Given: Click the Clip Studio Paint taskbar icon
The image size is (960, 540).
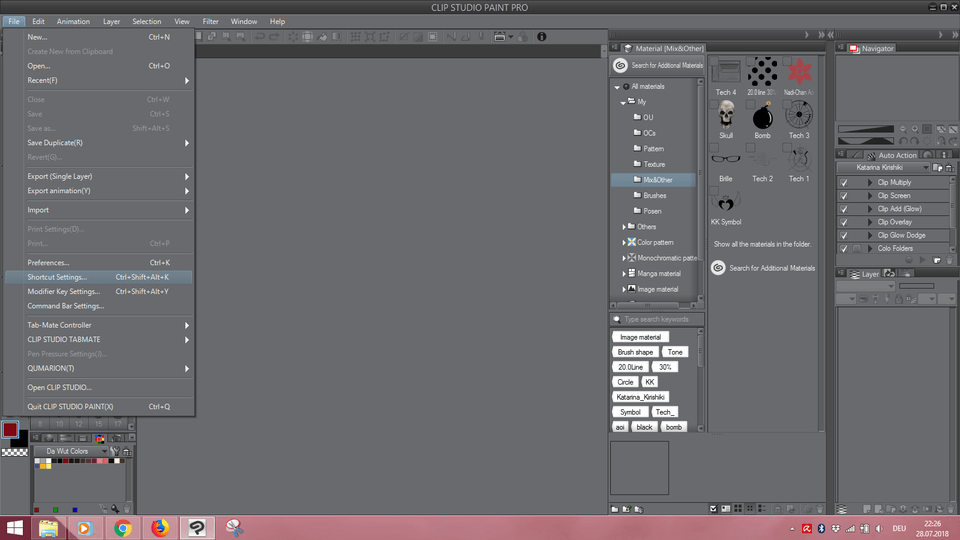Looking at the screenshot, I should pyautogui.click(x=198, y=528).
